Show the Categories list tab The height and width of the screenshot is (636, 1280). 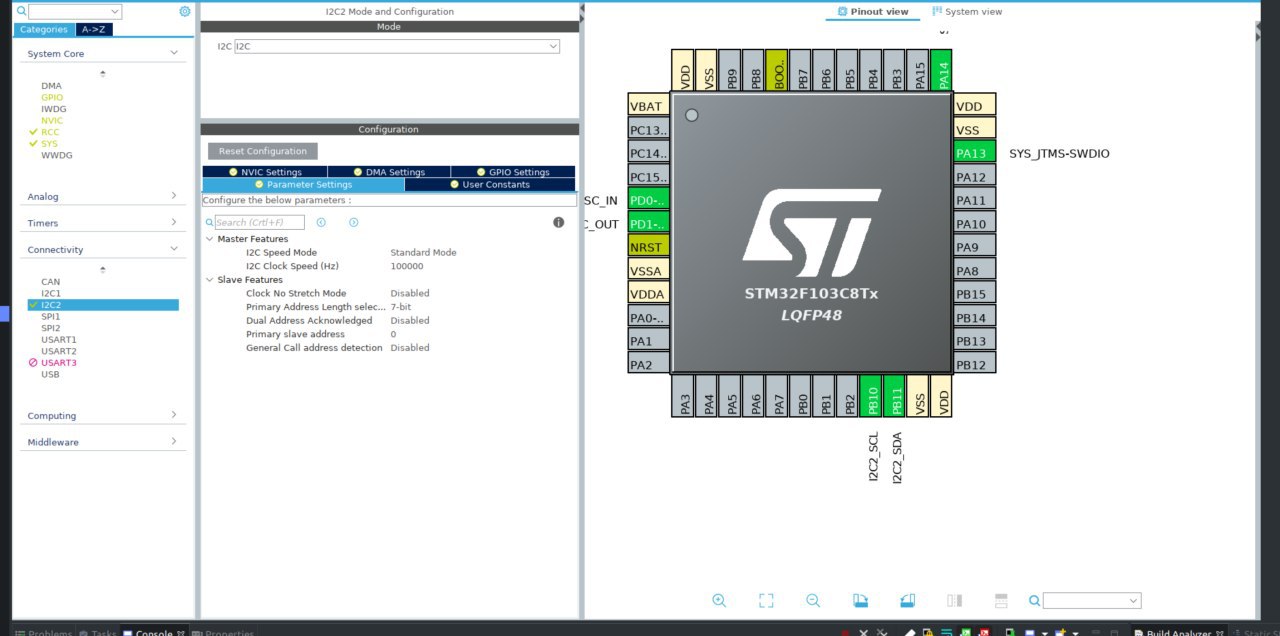43,29
